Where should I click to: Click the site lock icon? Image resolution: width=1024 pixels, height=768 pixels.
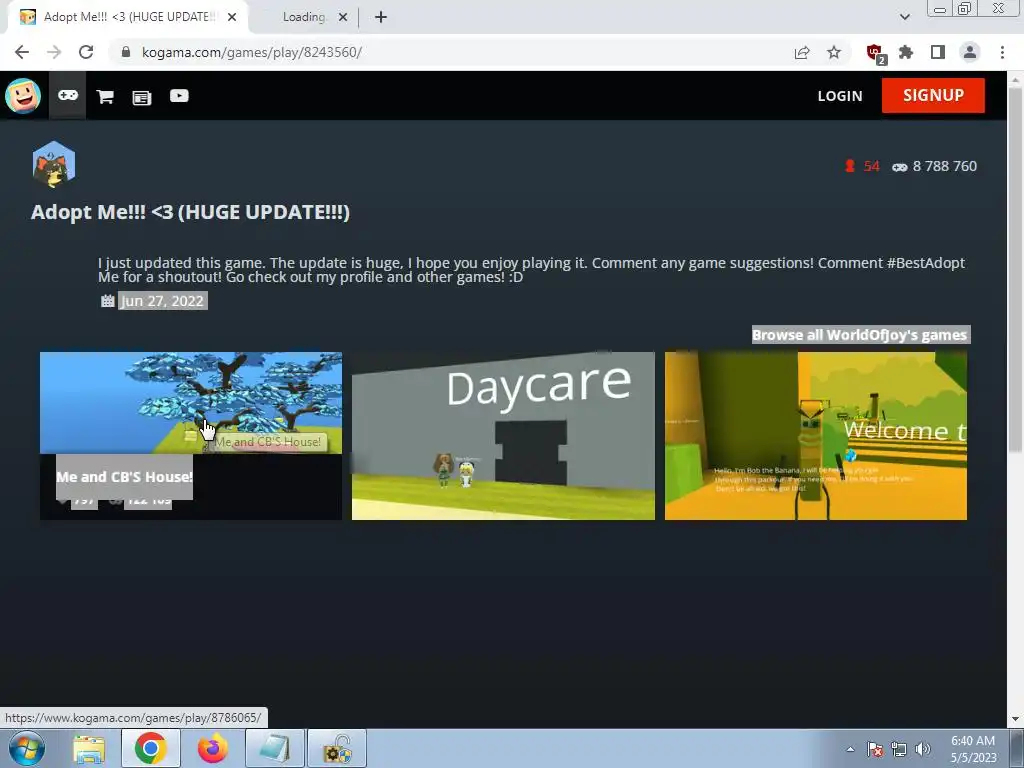click(x=125, y=52)
